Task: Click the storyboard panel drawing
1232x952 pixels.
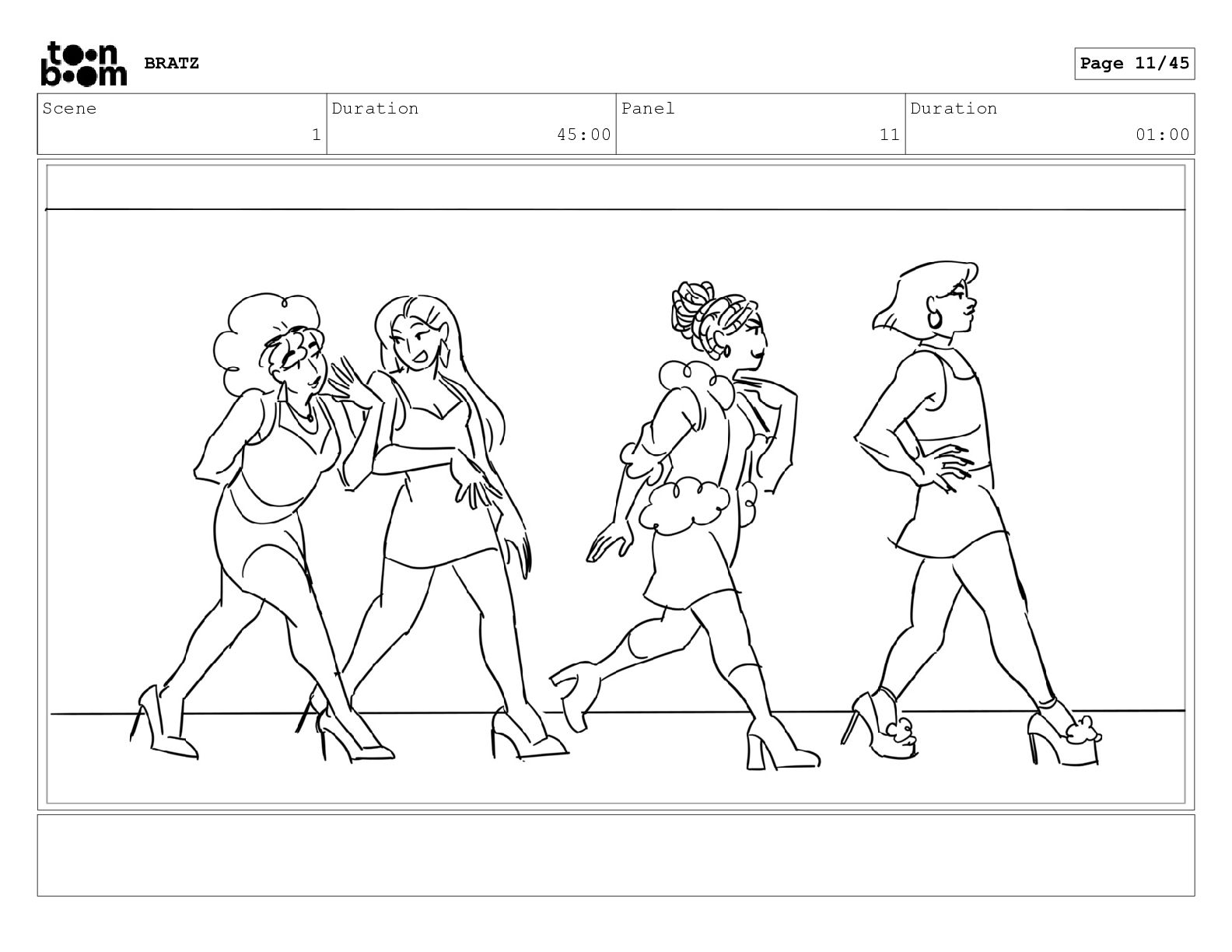Action: (x=616, y=484)
